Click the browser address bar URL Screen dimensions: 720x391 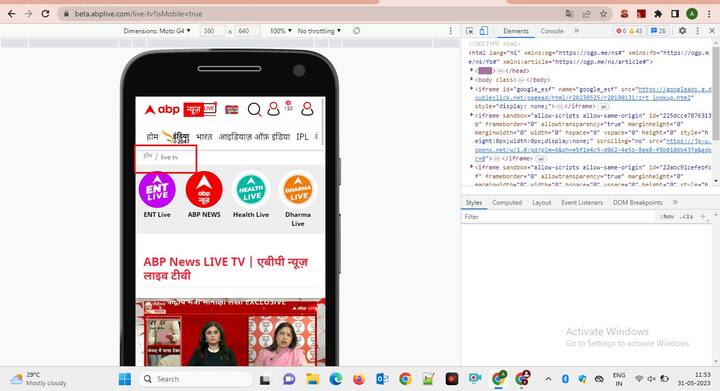coord(138,14)
